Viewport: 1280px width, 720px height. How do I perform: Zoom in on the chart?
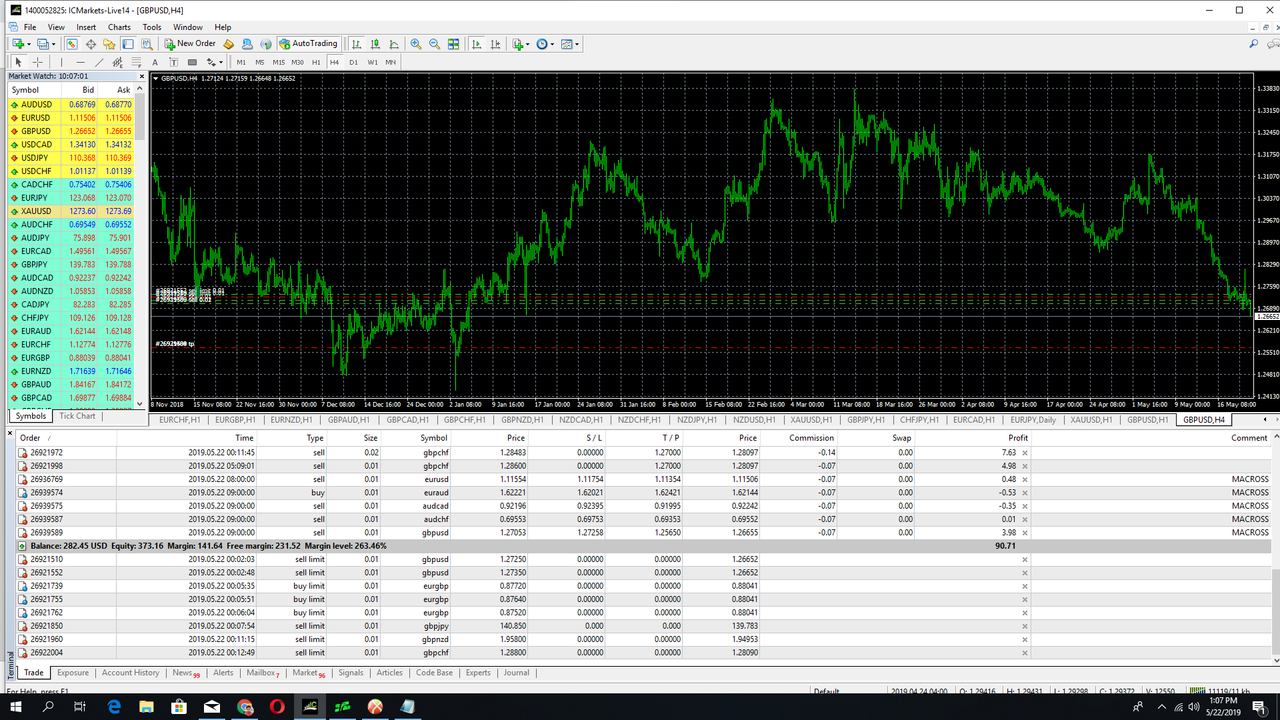(416, 44)
